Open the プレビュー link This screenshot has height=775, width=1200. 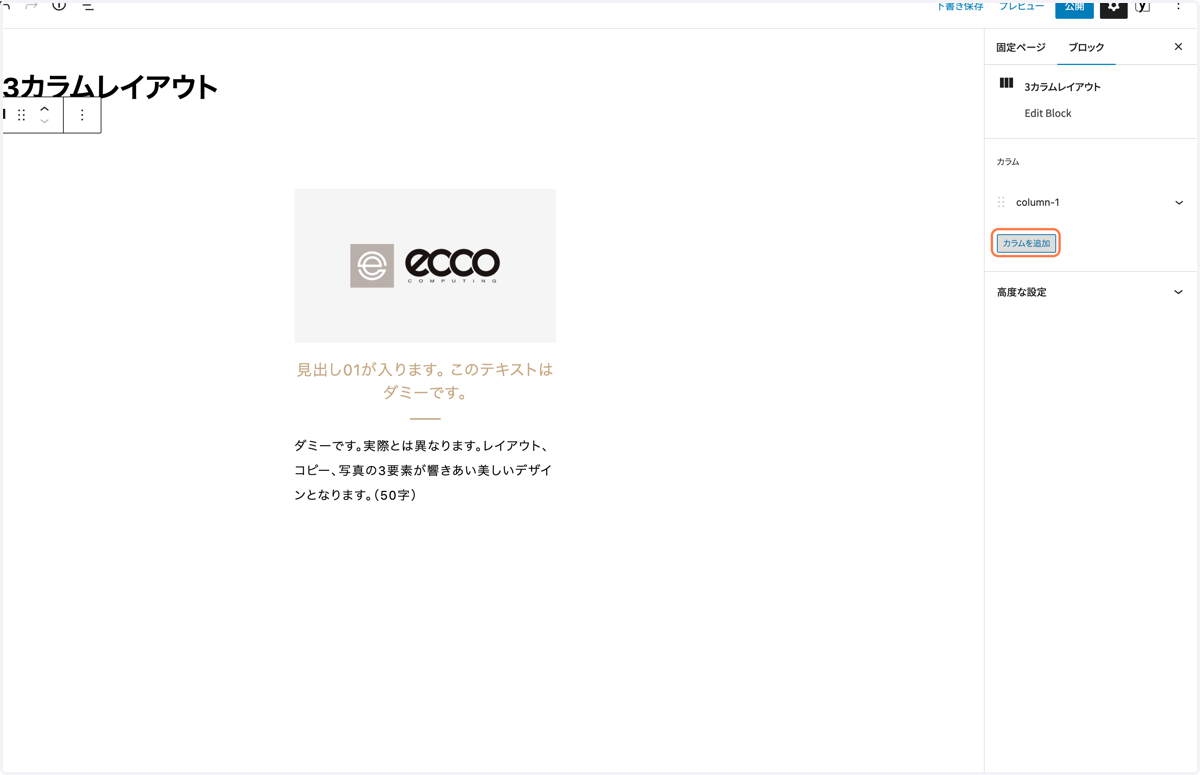point(1021,6)
